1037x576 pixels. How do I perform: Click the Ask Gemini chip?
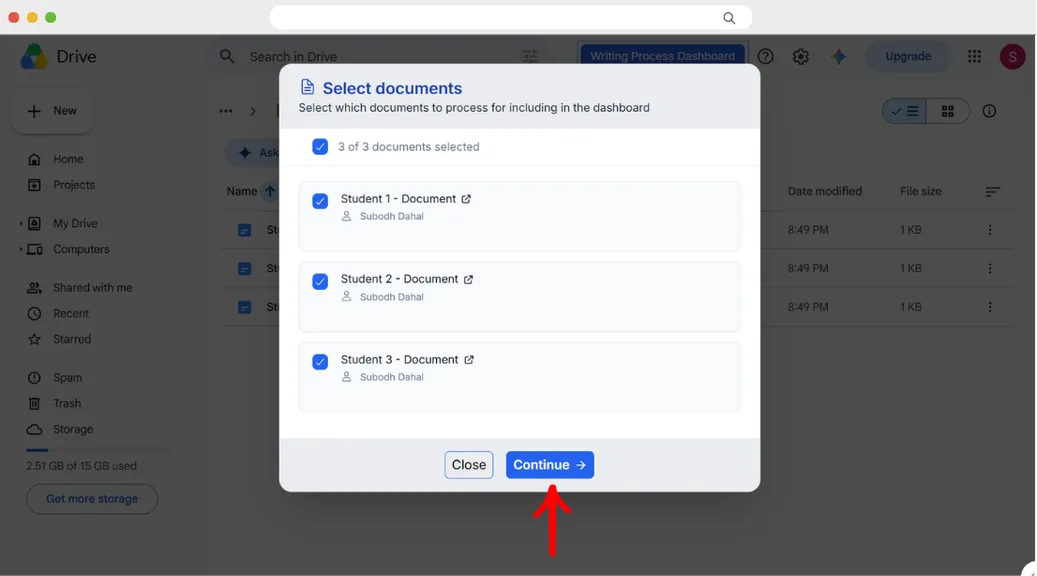[x=254, y=153]
